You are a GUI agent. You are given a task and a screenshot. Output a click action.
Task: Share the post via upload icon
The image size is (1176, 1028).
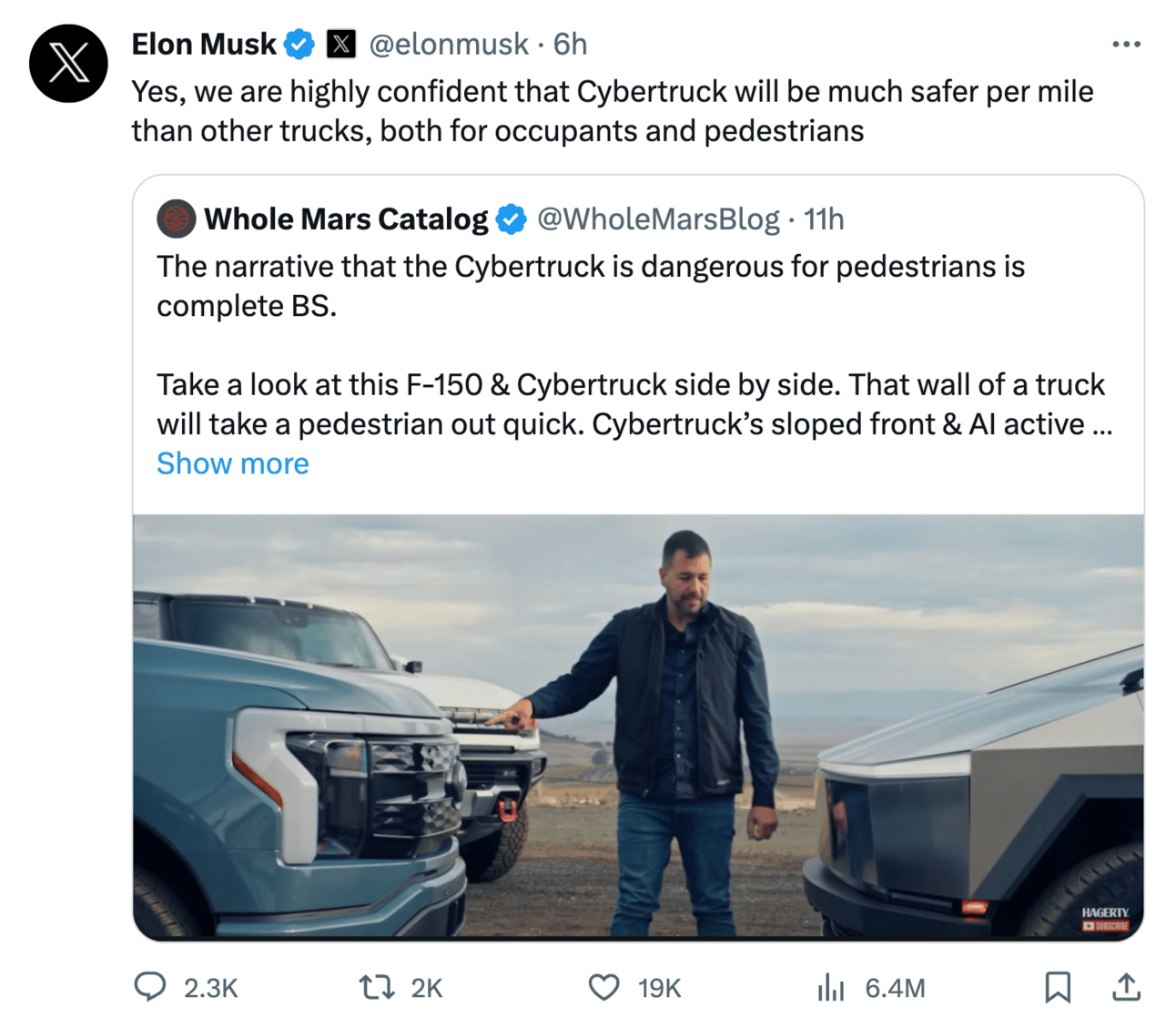point(1126,987)
